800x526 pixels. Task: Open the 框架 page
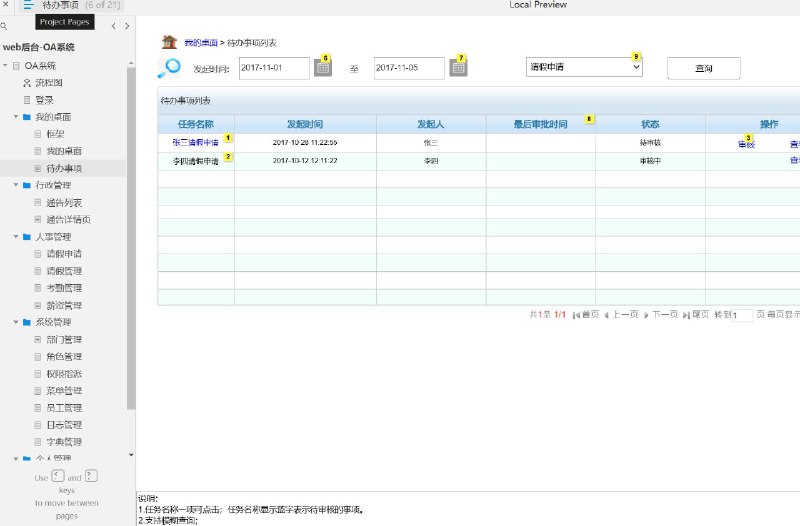[55, 134]
